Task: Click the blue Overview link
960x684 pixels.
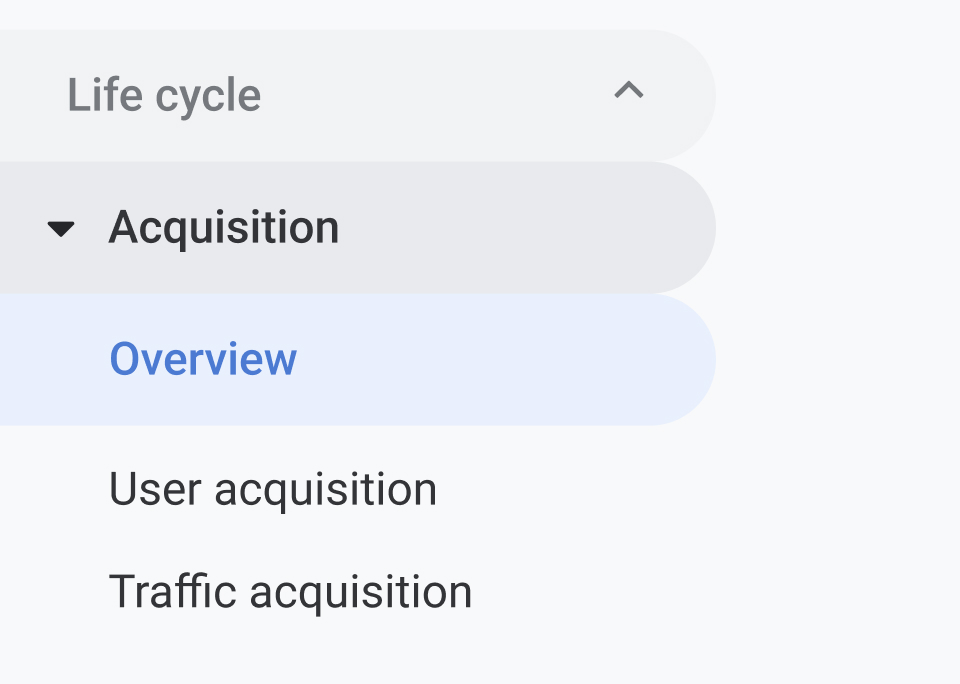Action: point(203,359)
